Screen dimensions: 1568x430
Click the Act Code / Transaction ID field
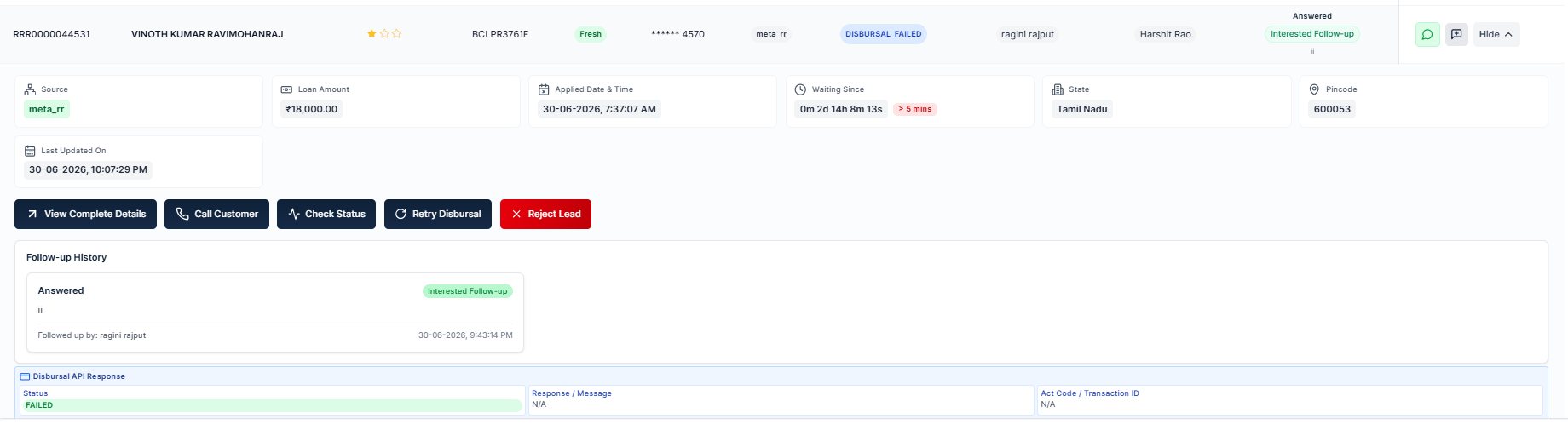[1289, 399]
